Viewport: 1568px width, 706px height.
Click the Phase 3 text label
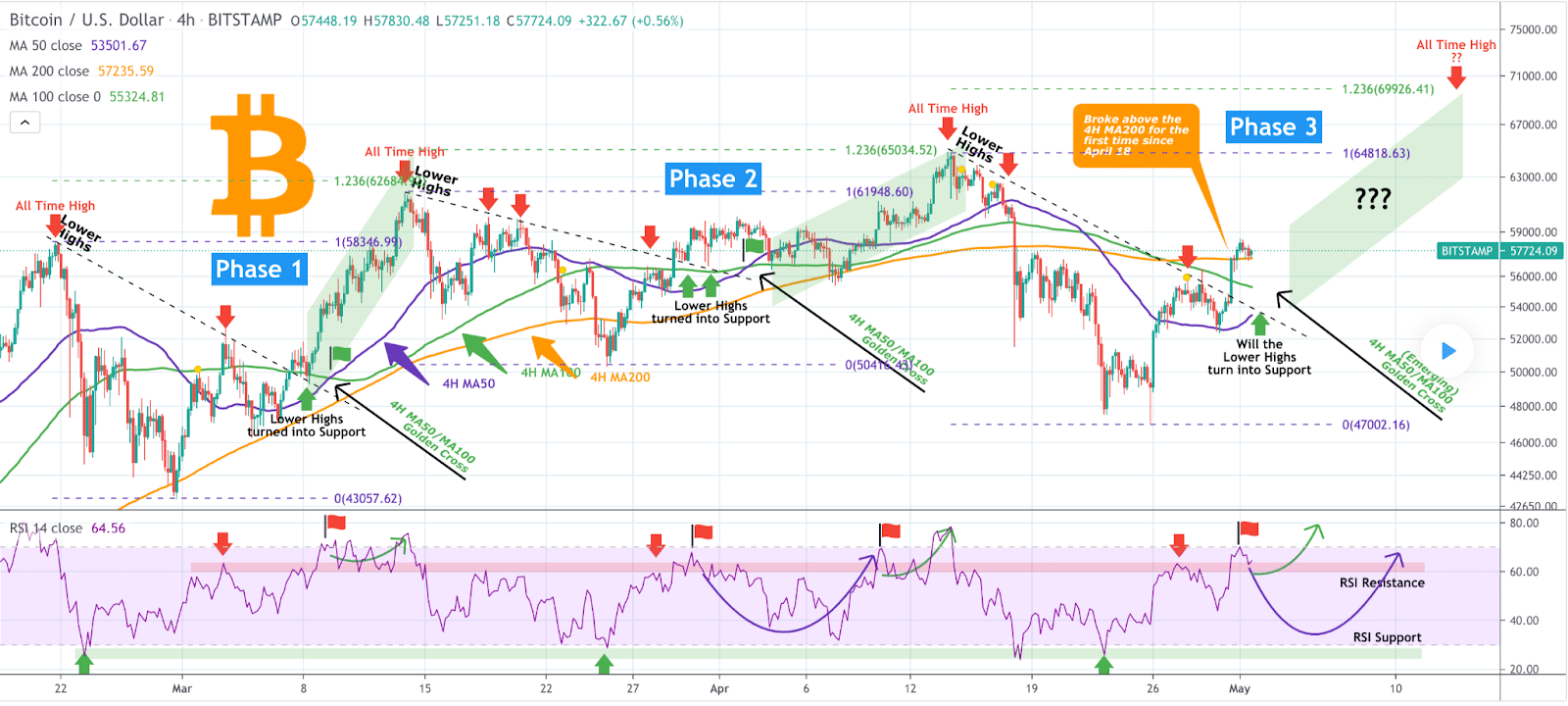(1274, 126)
